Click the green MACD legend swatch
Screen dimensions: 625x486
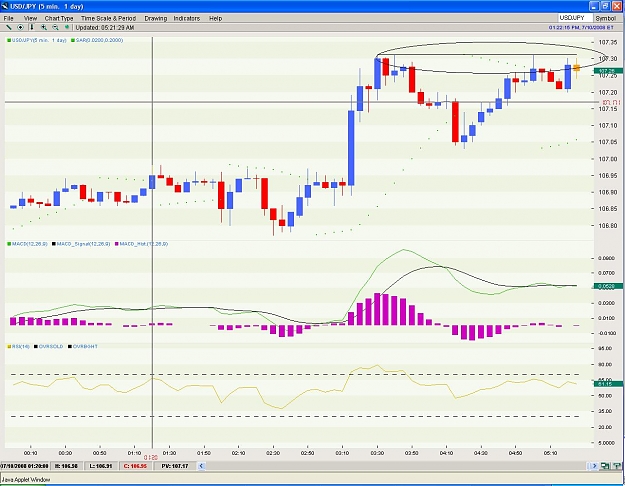9,244
